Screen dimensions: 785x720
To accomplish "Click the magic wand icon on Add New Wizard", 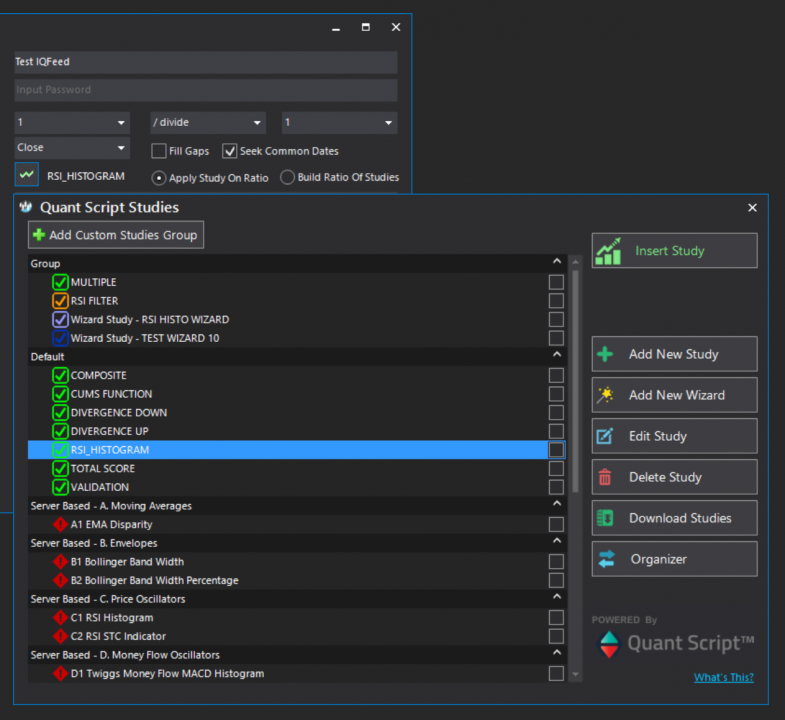I will [605, 395].
